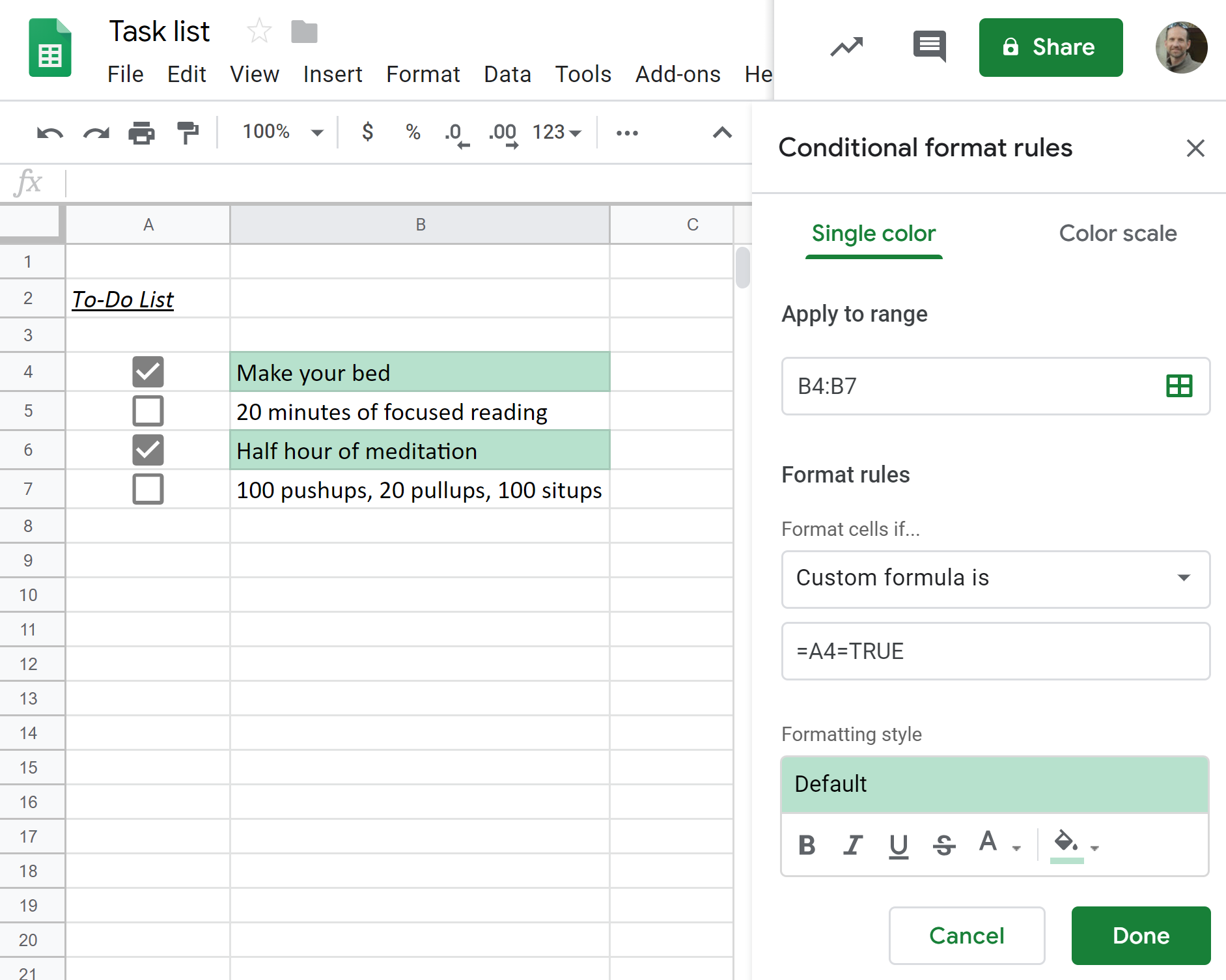Click the Default formatting style preview
The width and height of the screenshot is (1226, 980).
pos(995,785)
